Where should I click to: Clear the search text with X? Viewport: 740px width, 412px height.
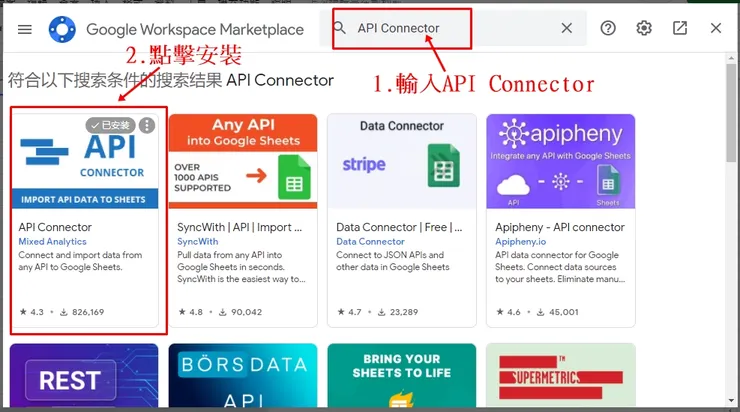[567, 28]
